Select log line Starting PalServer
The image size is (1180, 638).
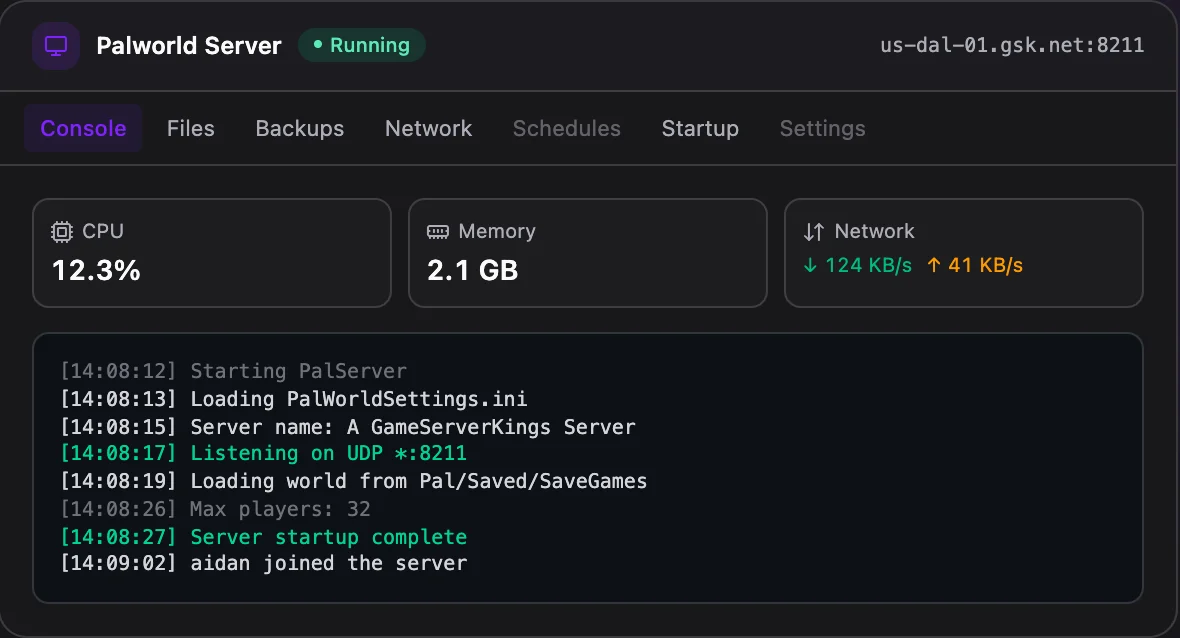[233, 371]
